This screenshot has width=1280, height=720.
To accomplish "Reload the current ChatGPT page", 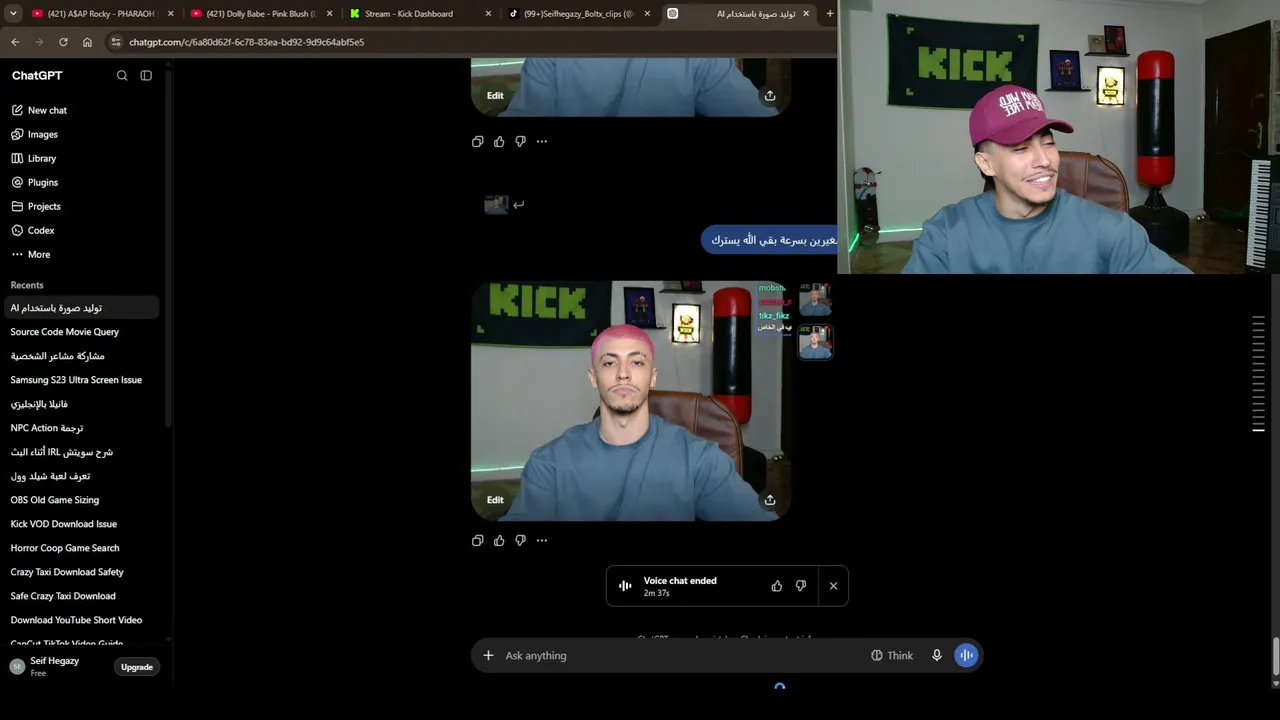I will pos(63,42).
